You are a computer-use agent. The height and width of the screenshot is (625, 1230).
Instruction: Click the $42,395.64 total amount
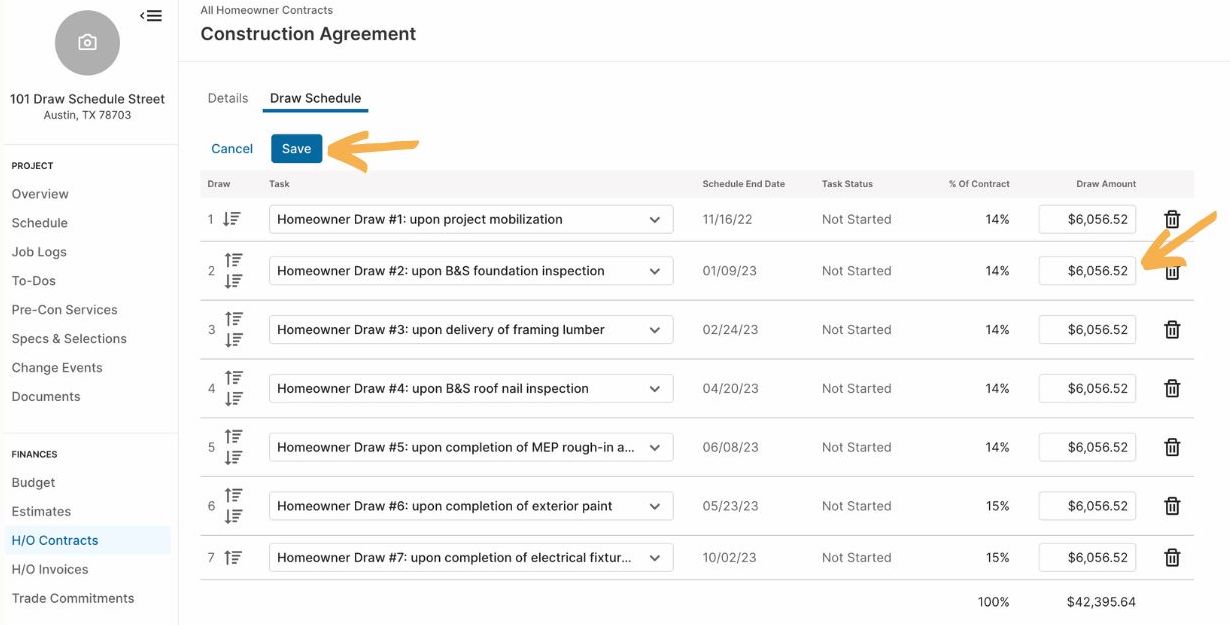pyautogui.click(x=1101, y=602)
